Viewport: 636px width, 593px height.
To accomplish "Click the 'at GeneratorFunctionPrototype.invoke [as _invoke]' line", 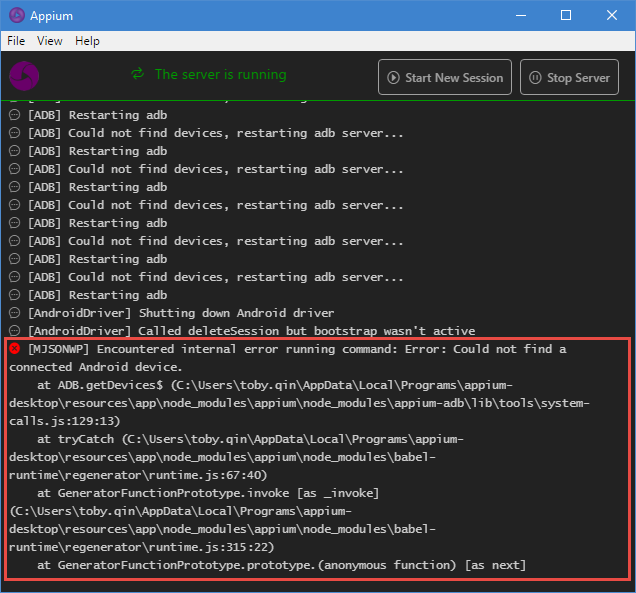I will [208, 493].
